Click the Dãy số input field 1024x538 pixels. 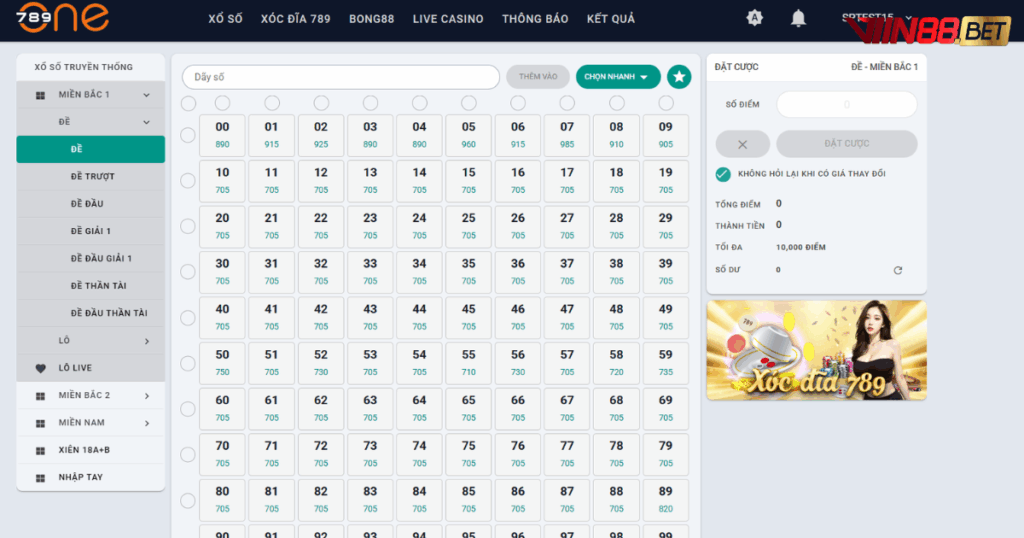click(341, 77)
